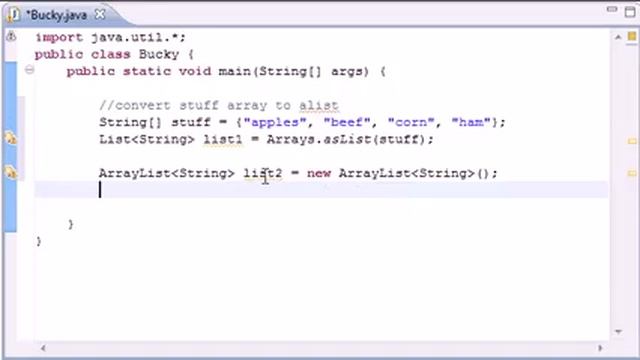Click vertical scrollbar up arrow

618,37
